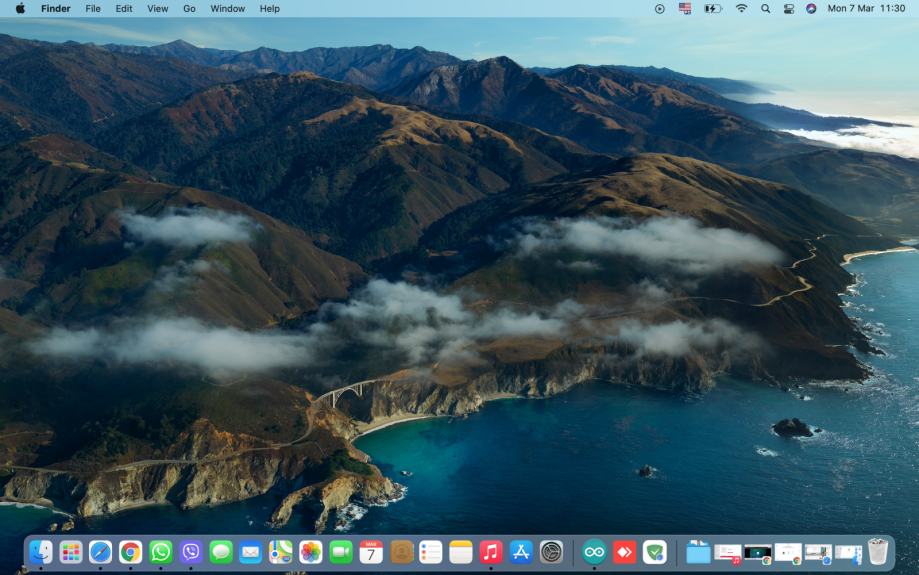Open the Downloads folder stack in dock

(698, 552)
